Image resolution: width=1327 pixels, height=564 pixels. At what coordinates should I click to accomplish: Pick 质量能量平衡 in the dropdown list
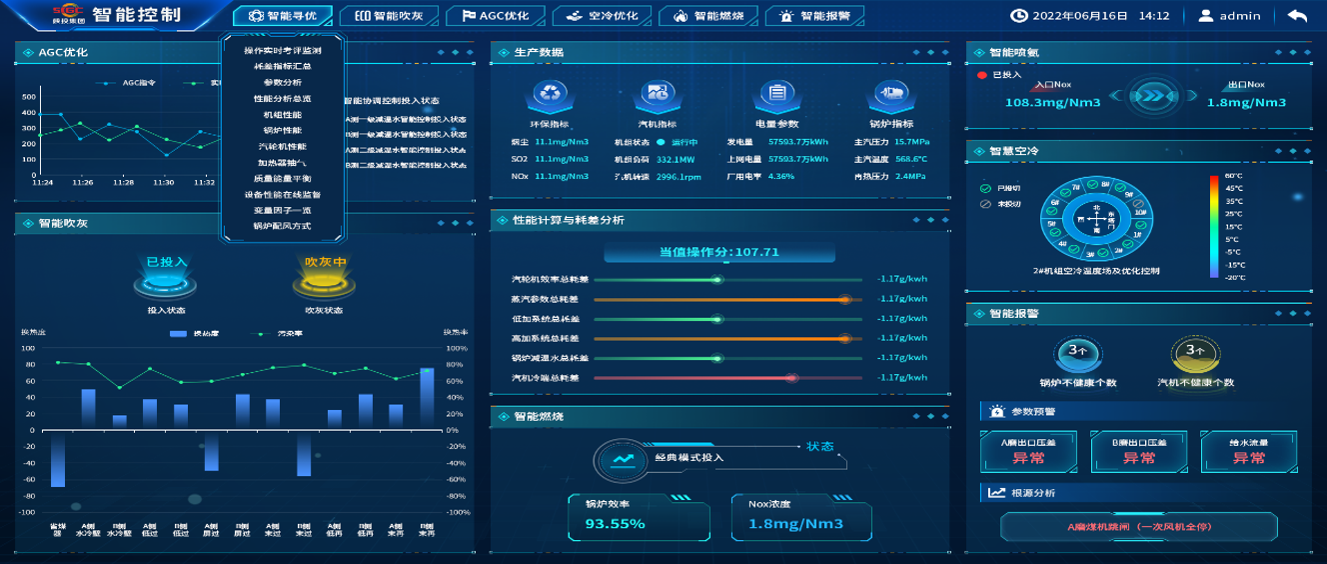(282, 178)
